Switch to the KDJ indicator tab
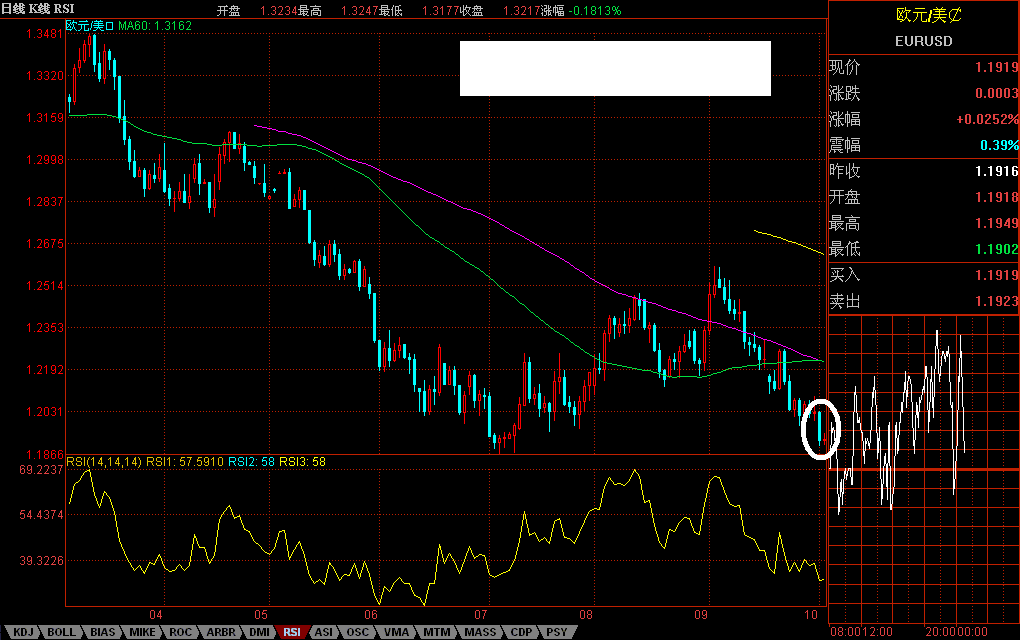This screenshot has height=640, width=1020. [24, 632]
